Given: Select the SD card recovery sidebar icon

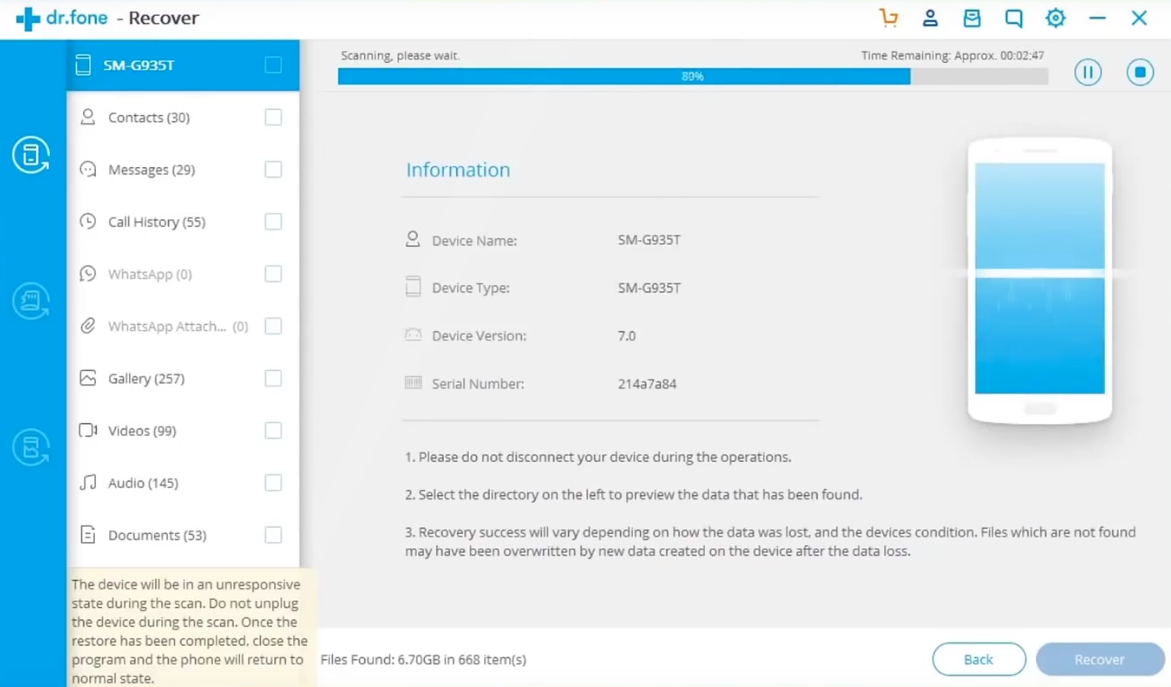Looking at the screenshot, I should (x=31, y=301).
